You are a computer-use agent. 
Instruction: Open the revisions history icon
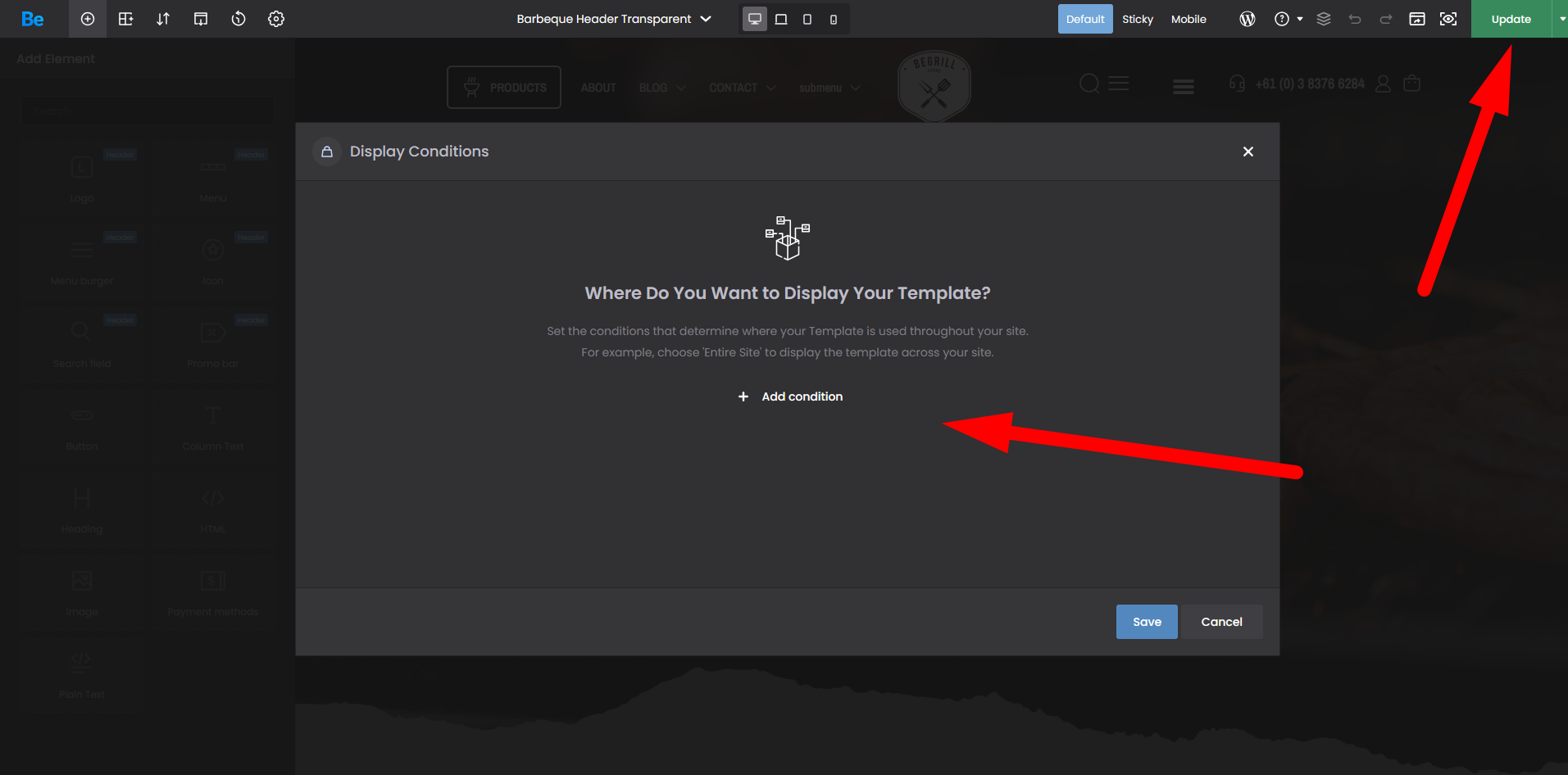tap(239, 19)
